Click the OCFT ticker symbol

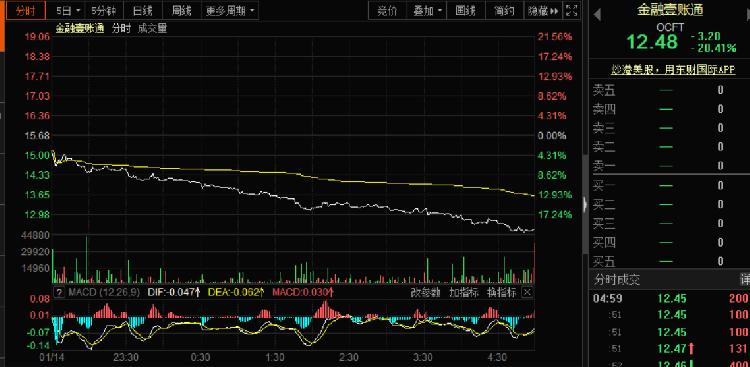[670, 27]
